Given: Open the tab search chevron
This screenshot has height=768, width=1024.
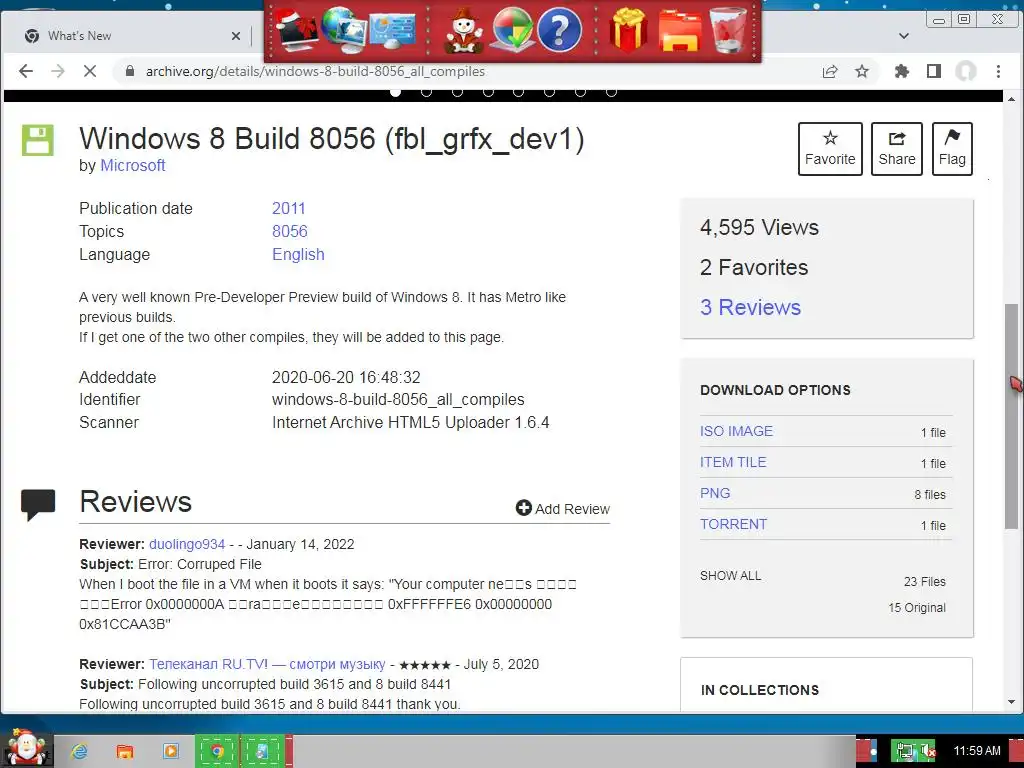Looking at the screenshot, I should tap(904, 36).
